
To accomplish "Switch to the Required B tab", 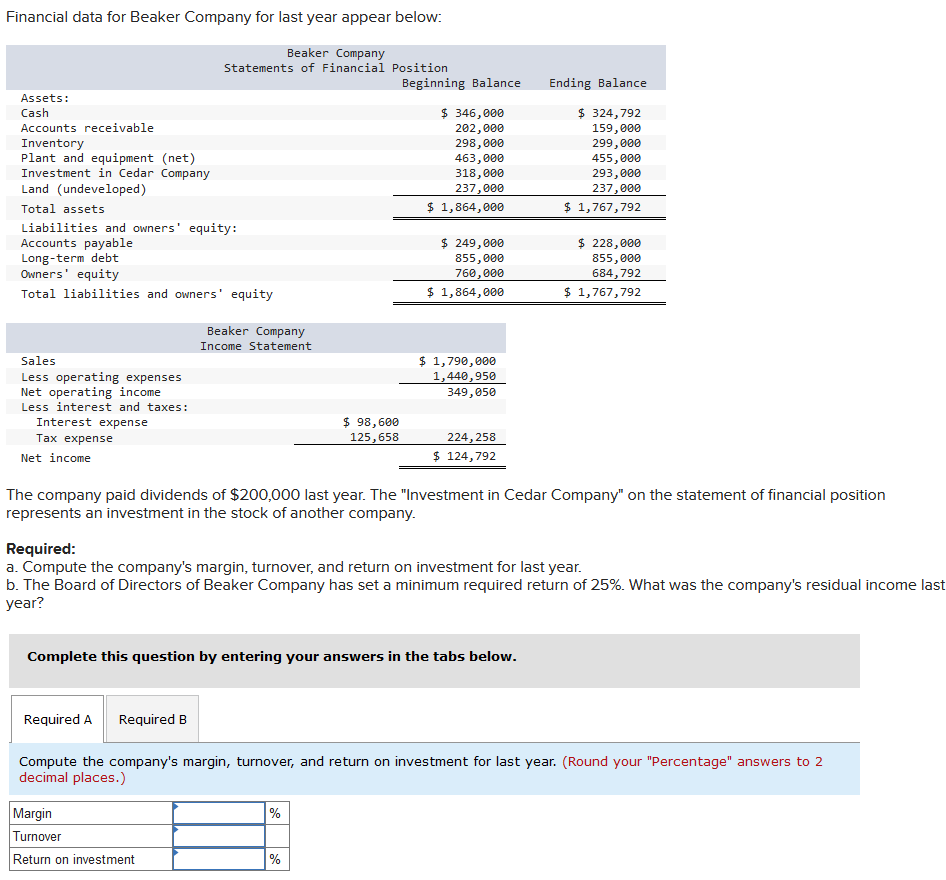I will 152,719.
